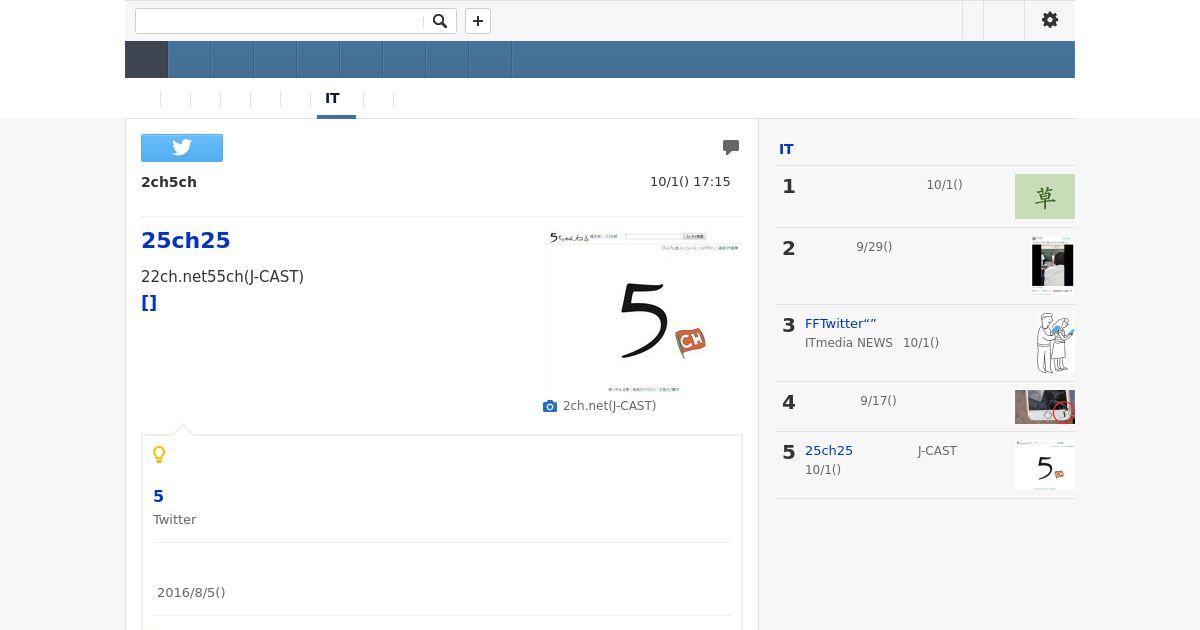Click the IT heading in sidebar

786,149
